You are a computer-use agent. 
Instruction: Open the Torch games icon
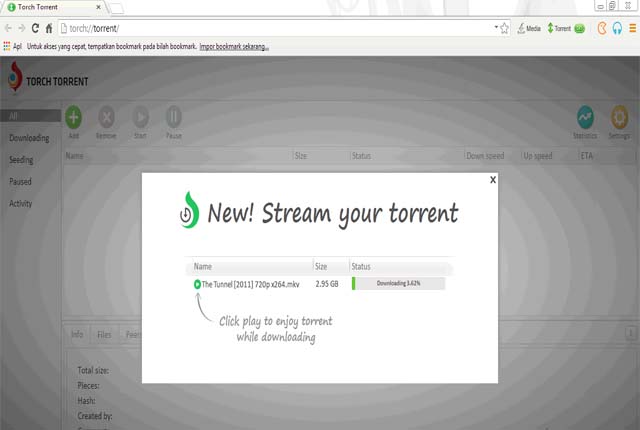[602, 28]
